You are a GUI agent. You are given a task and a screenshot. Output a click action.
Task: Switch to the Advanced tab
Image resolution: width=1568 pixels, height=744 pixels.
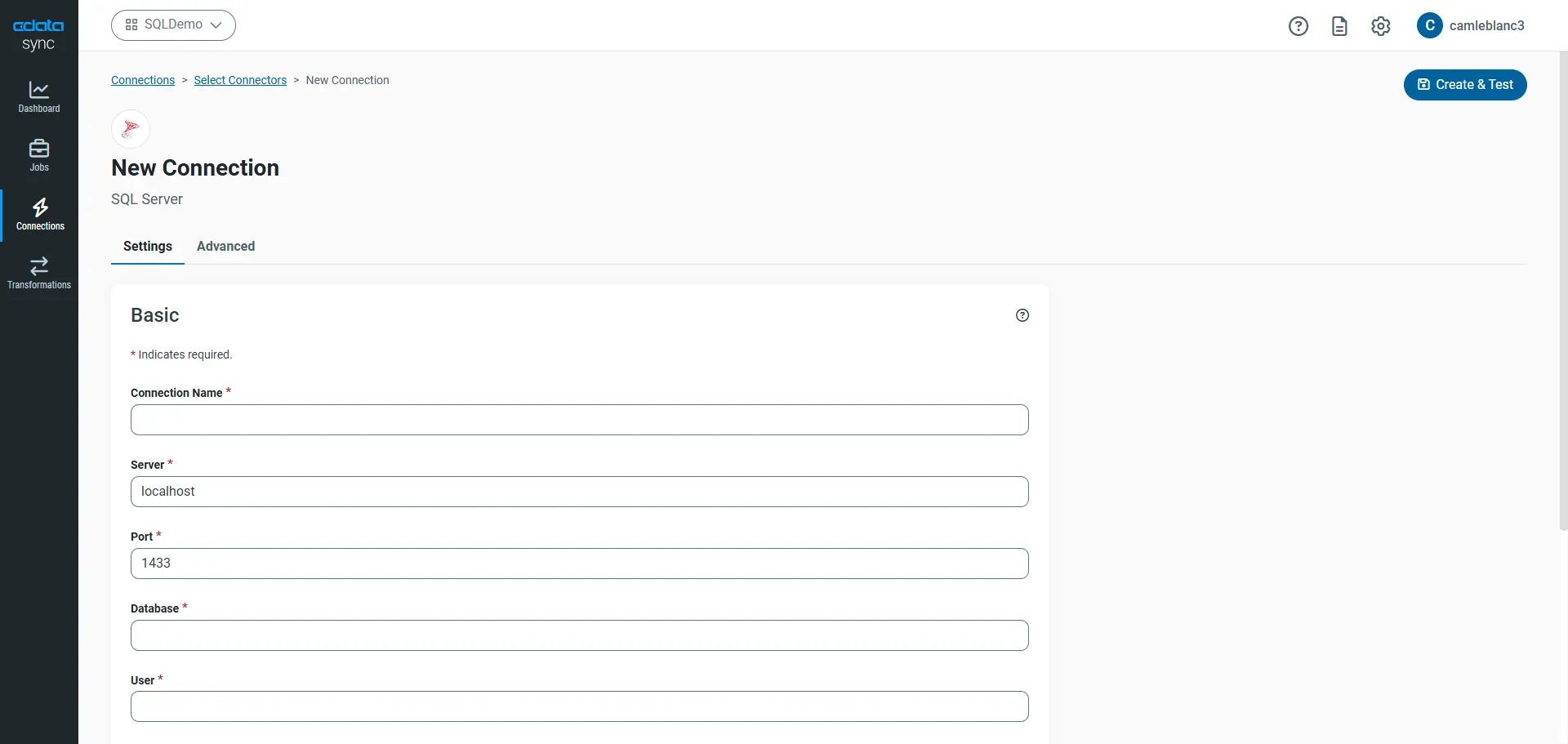(225, 247)
